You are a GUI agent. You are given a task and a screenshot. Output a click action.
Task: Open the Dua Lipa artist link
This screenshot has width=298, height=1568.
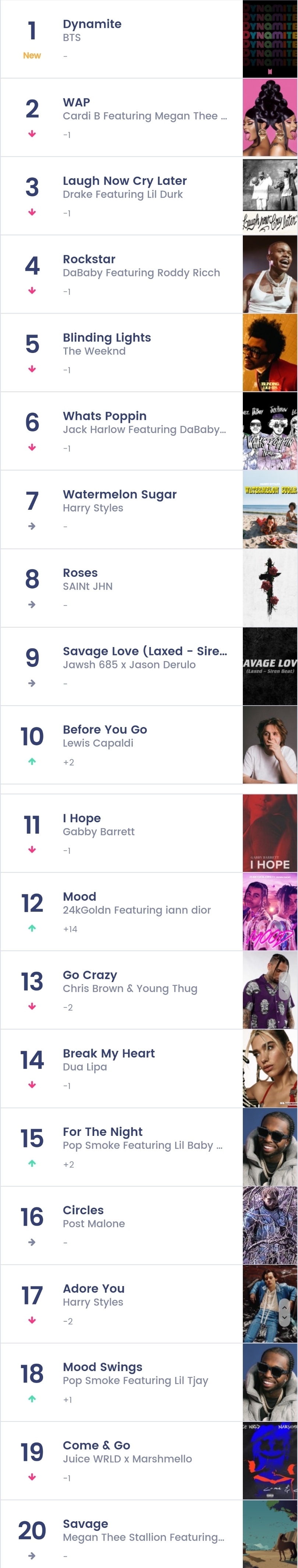(85, 1067)
